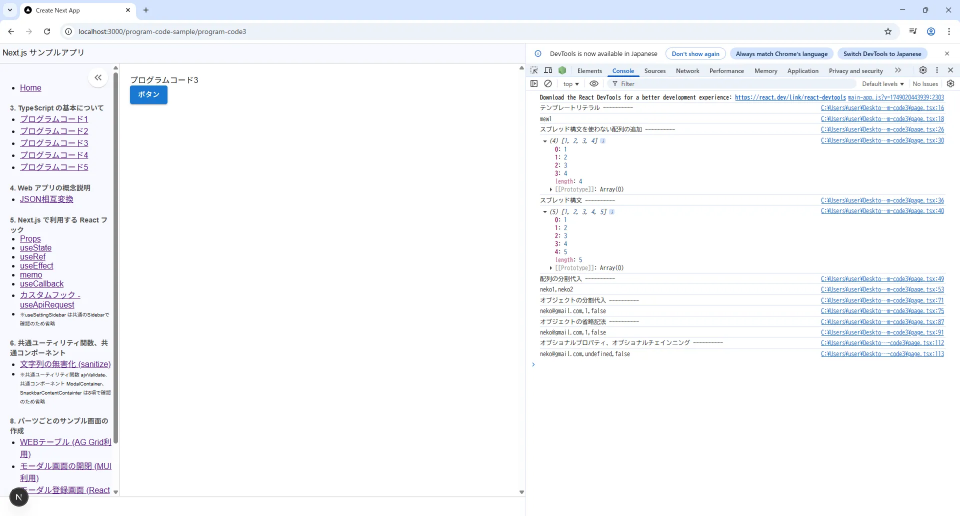Click Switch DevTools to Japanese

[x=882, y=54]
